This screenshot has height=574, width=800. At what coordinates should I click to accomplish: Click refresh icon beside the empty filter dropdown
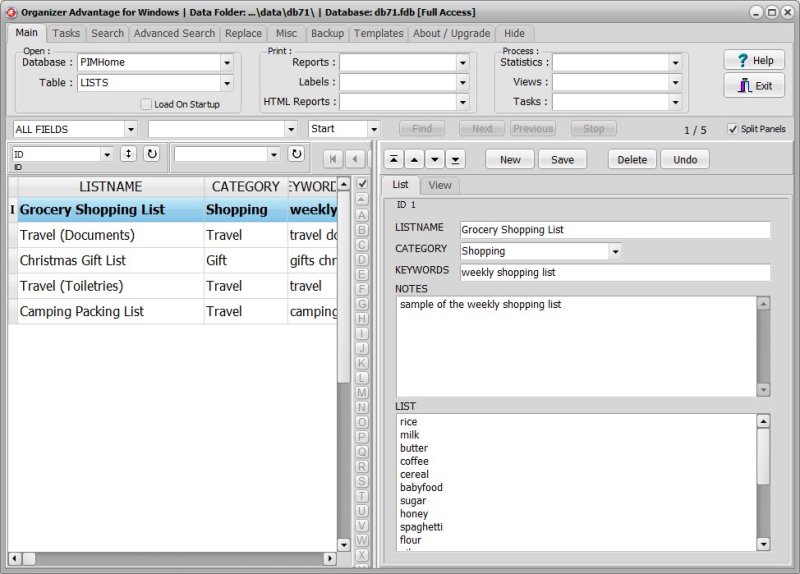[296, 154]
